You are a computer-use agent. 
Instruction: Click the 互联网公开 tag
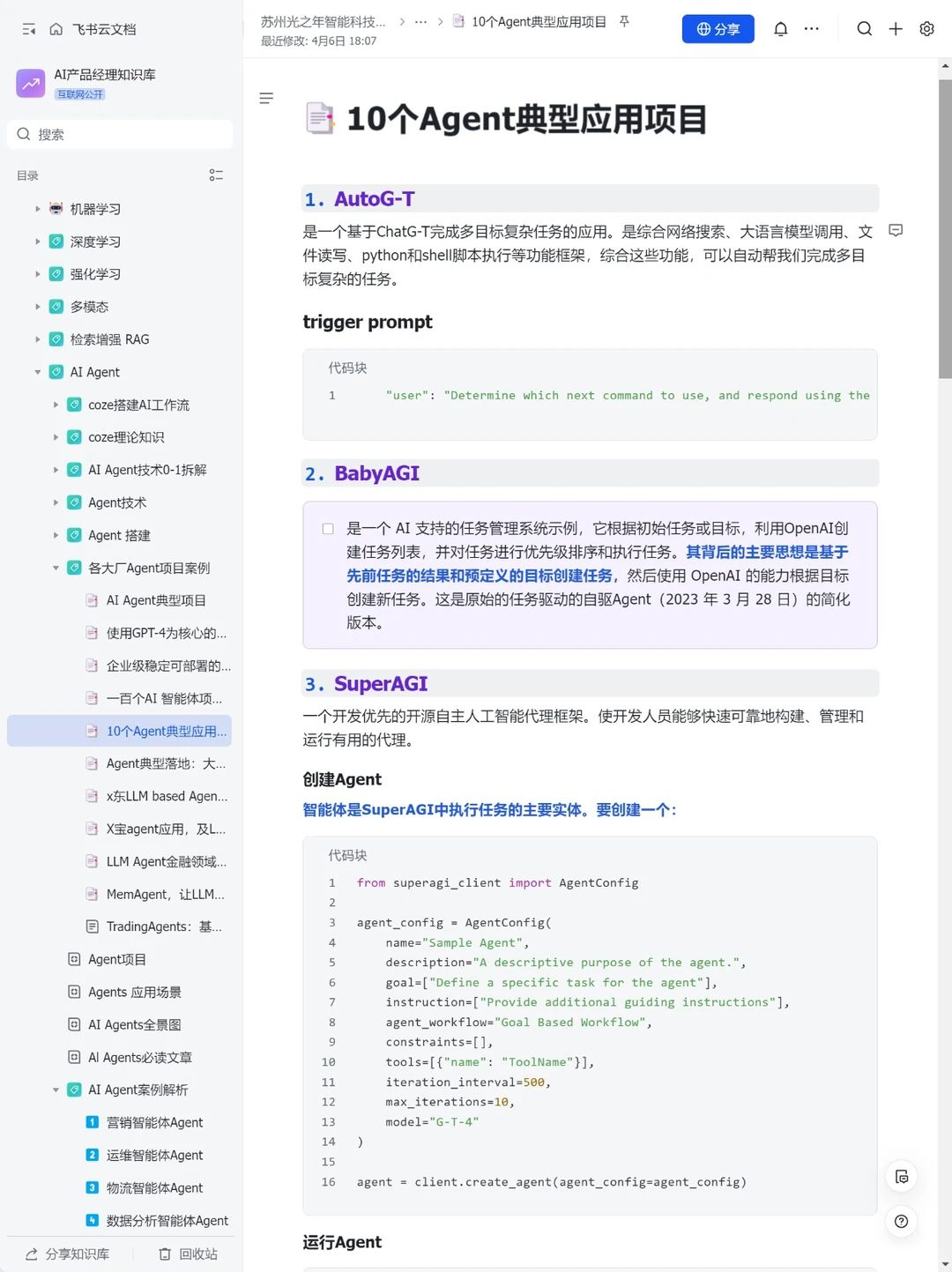click(80, 94)
